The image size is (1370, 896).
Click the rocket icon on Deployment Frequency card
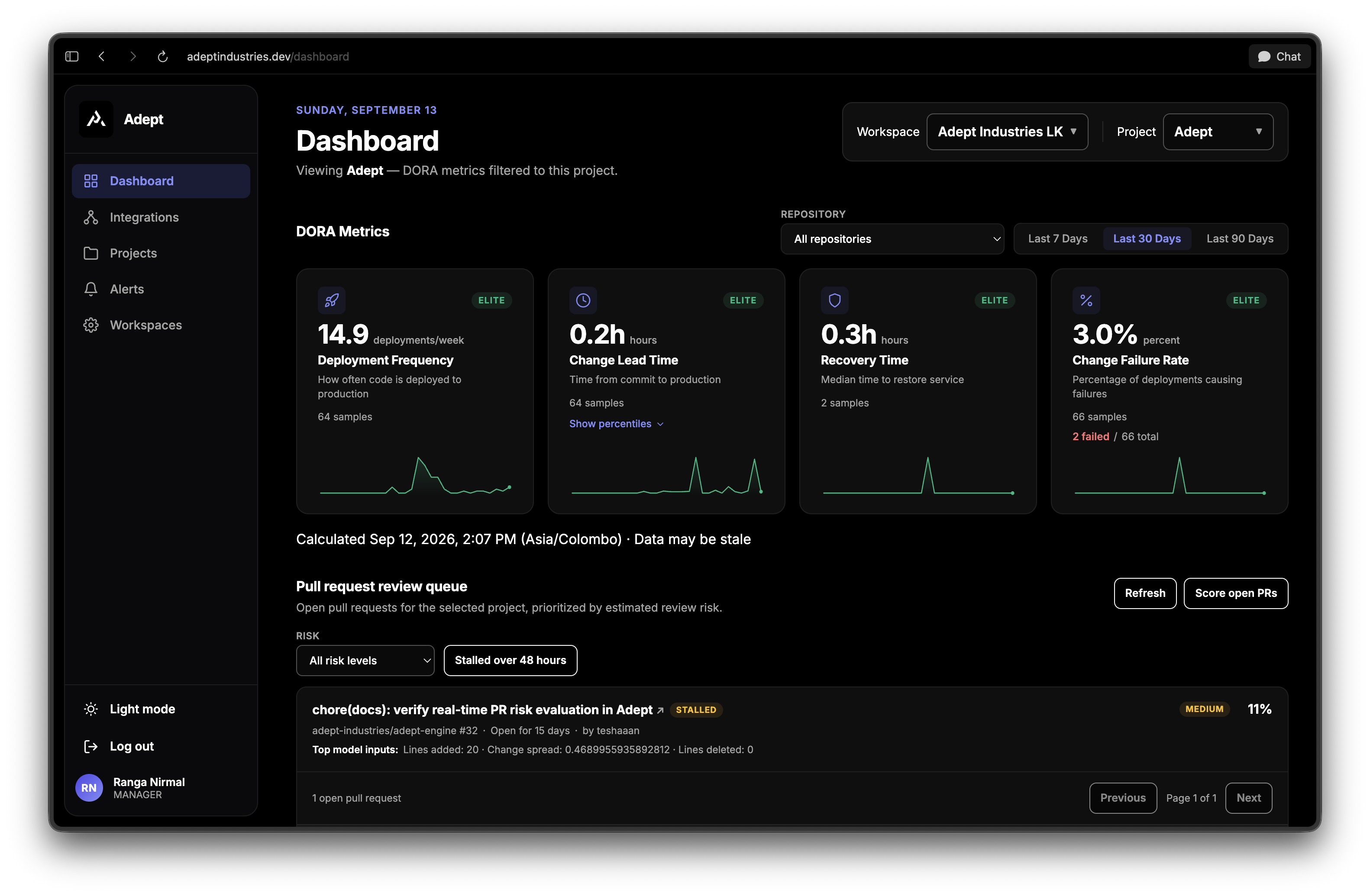(x=332, y=300)
